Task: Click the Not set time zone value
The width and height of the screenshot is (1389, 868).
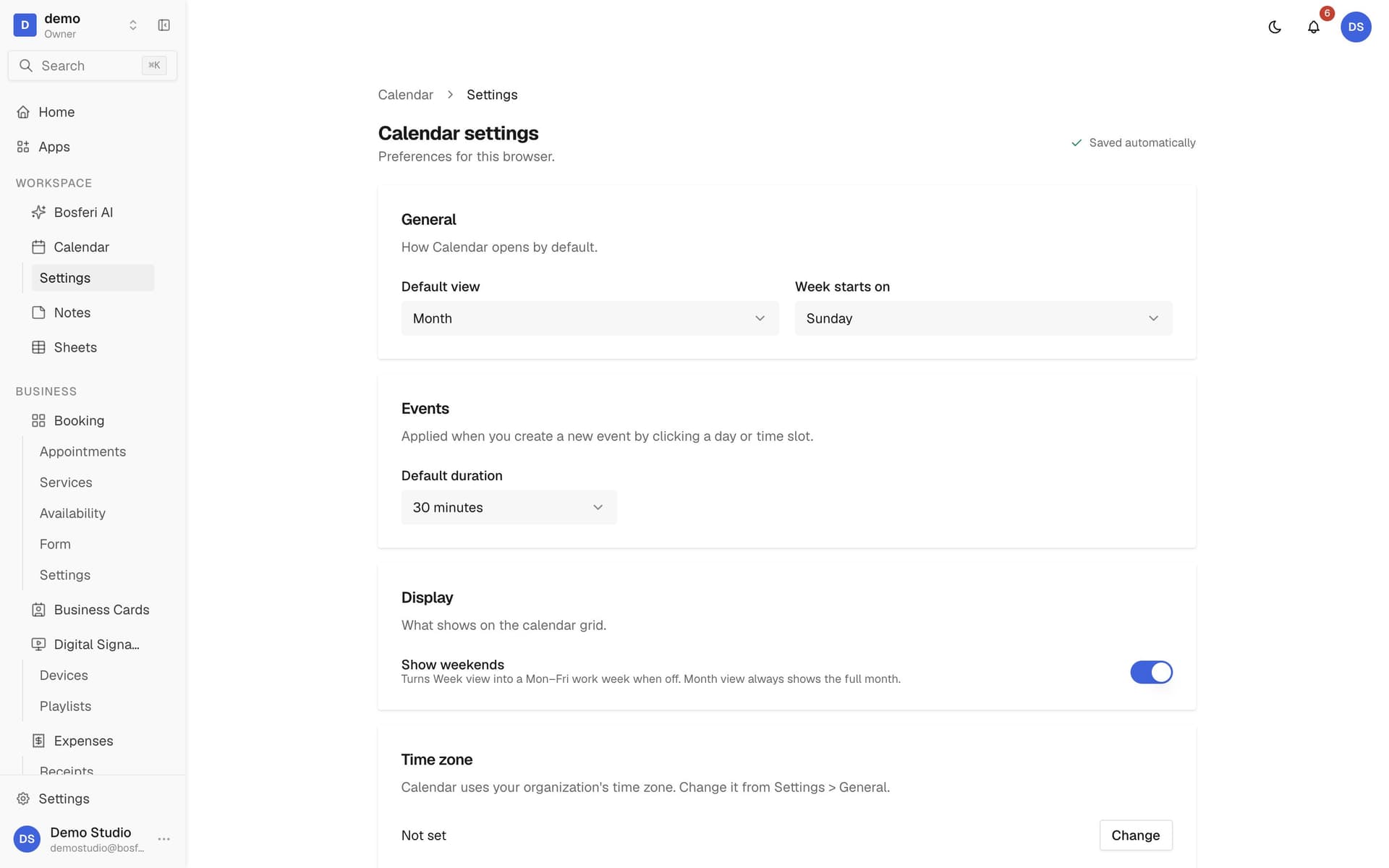Action: click(x=423, y=835)
